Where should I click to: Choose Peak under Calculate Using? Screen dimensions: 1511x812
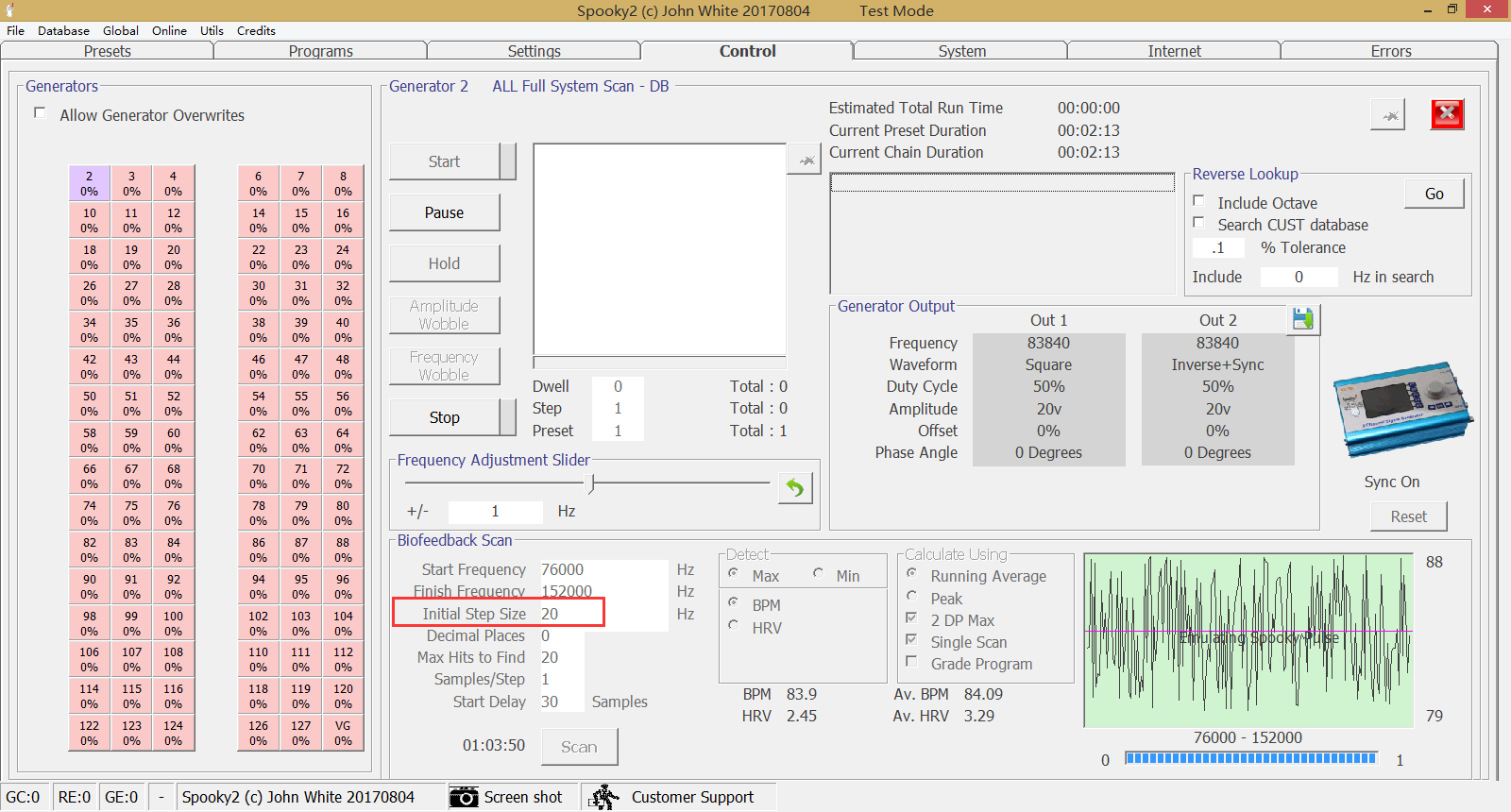pyautogui.click(x=911, y=596)
